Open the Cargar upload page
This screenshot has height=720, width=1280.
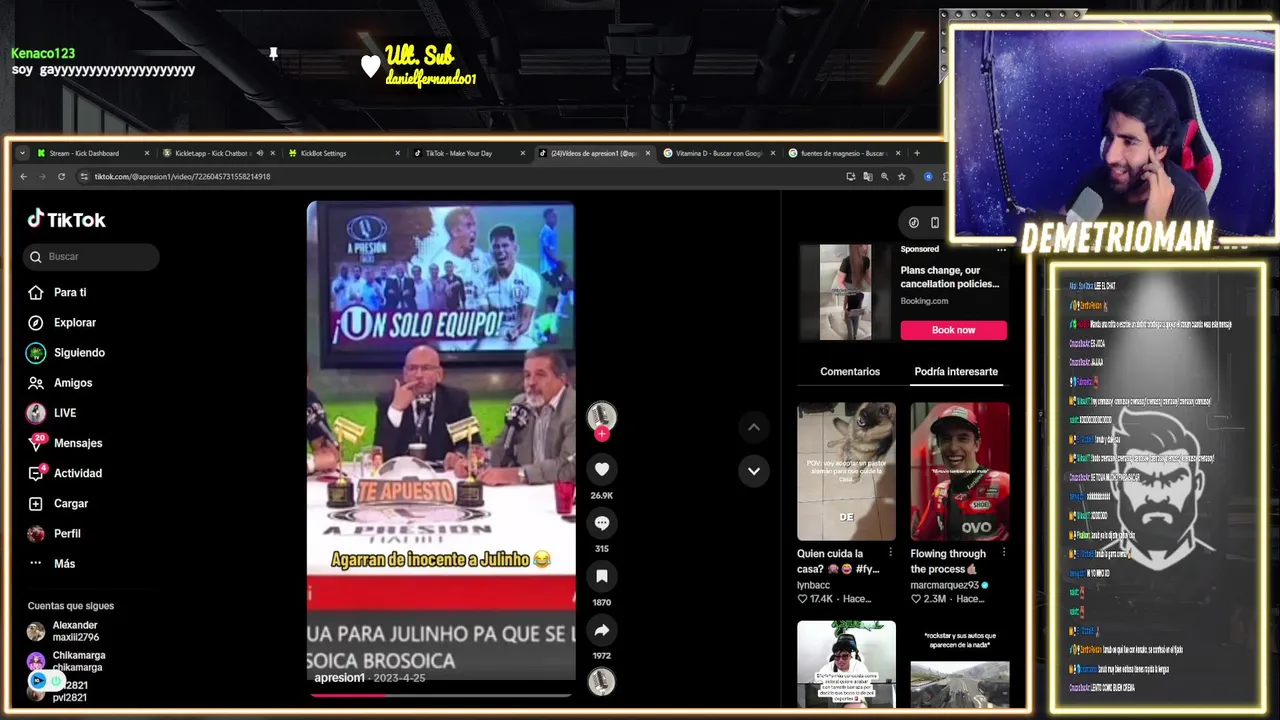click(x=71, y=503)
